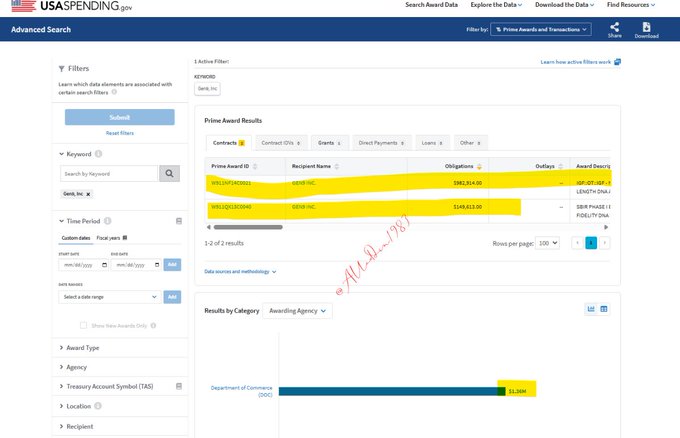Image resolution: width=680 pixels, height=438 pixels.
Task: Sort by Obligations column arrow
Action: [x=479, y=166]
